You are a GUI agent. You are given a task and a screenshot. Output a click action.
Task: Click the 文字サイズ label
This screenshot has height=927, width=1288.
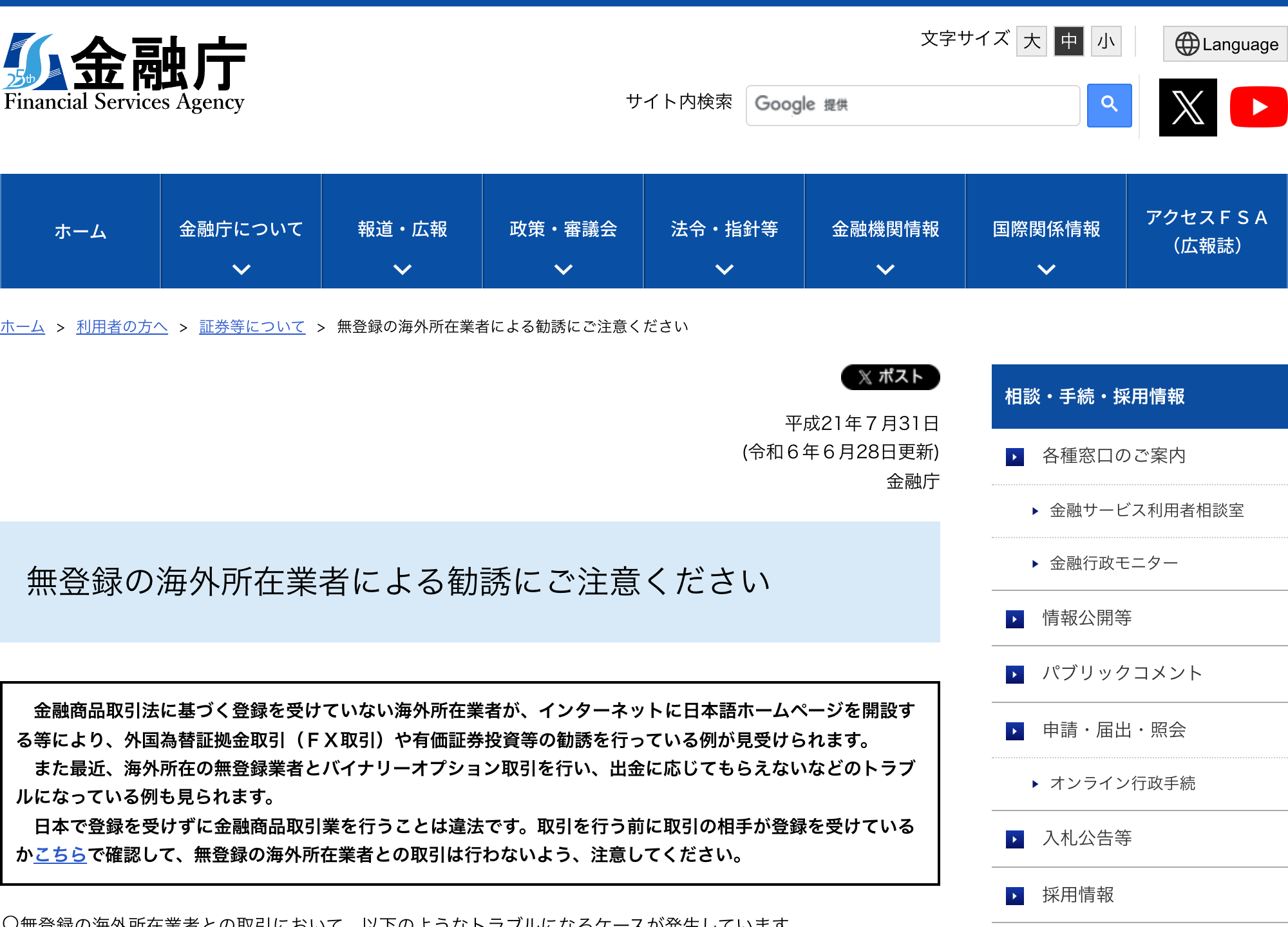click(965, 39)
